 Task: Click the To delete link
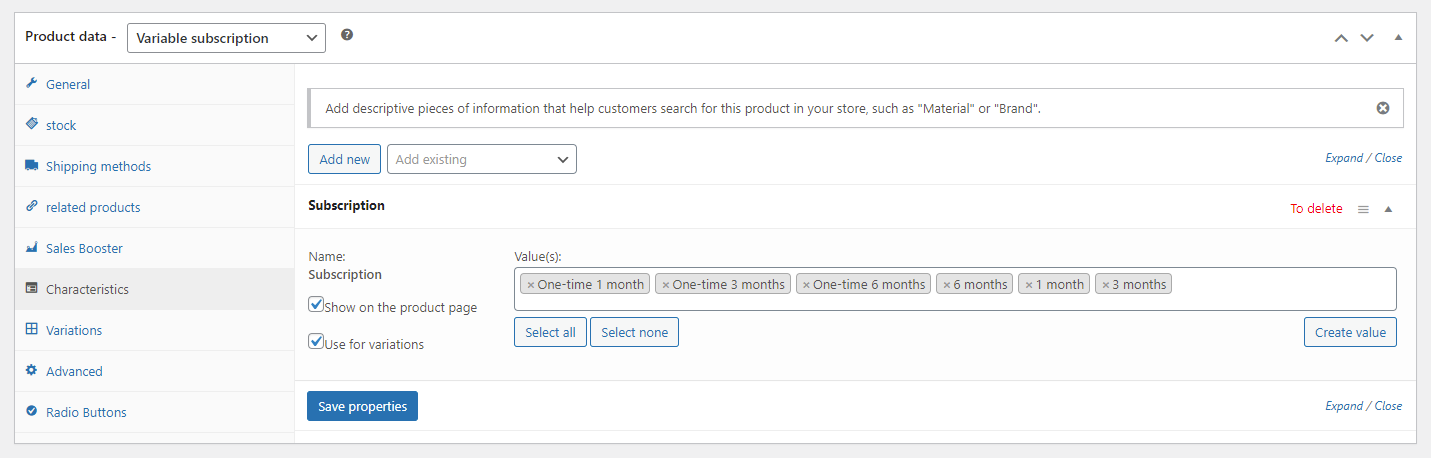coord(1316,209)
